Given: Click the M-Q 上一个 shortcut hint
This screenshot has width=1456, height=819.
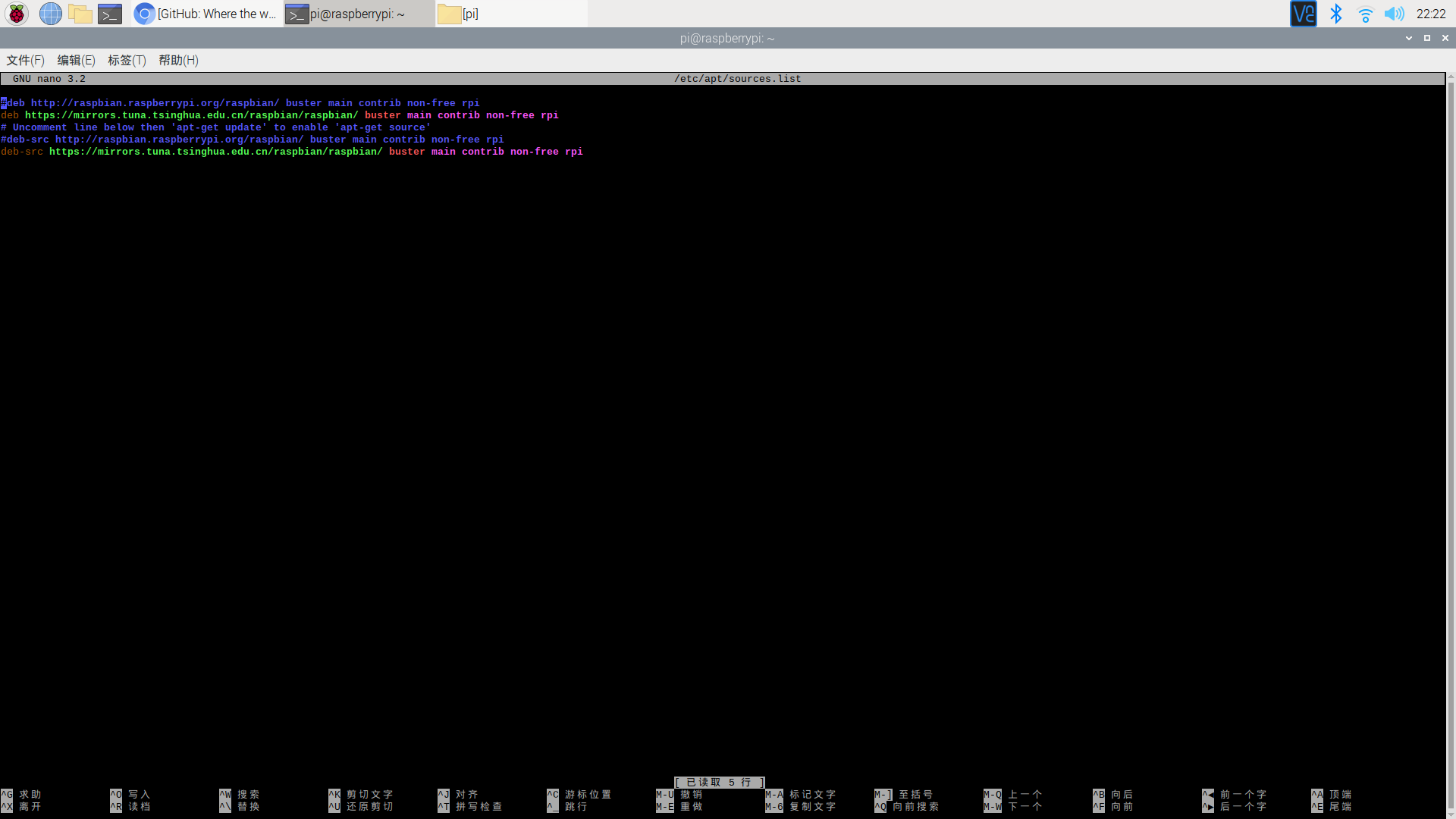Looking at the screenshot, I should point(1013,795).
